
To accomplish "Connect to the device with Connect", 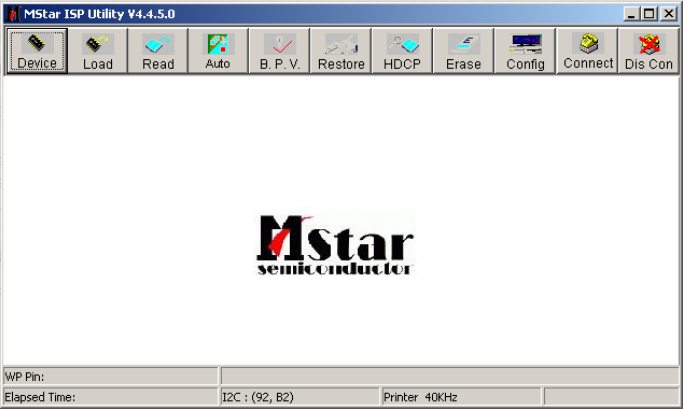I will (x=588, y=51).
